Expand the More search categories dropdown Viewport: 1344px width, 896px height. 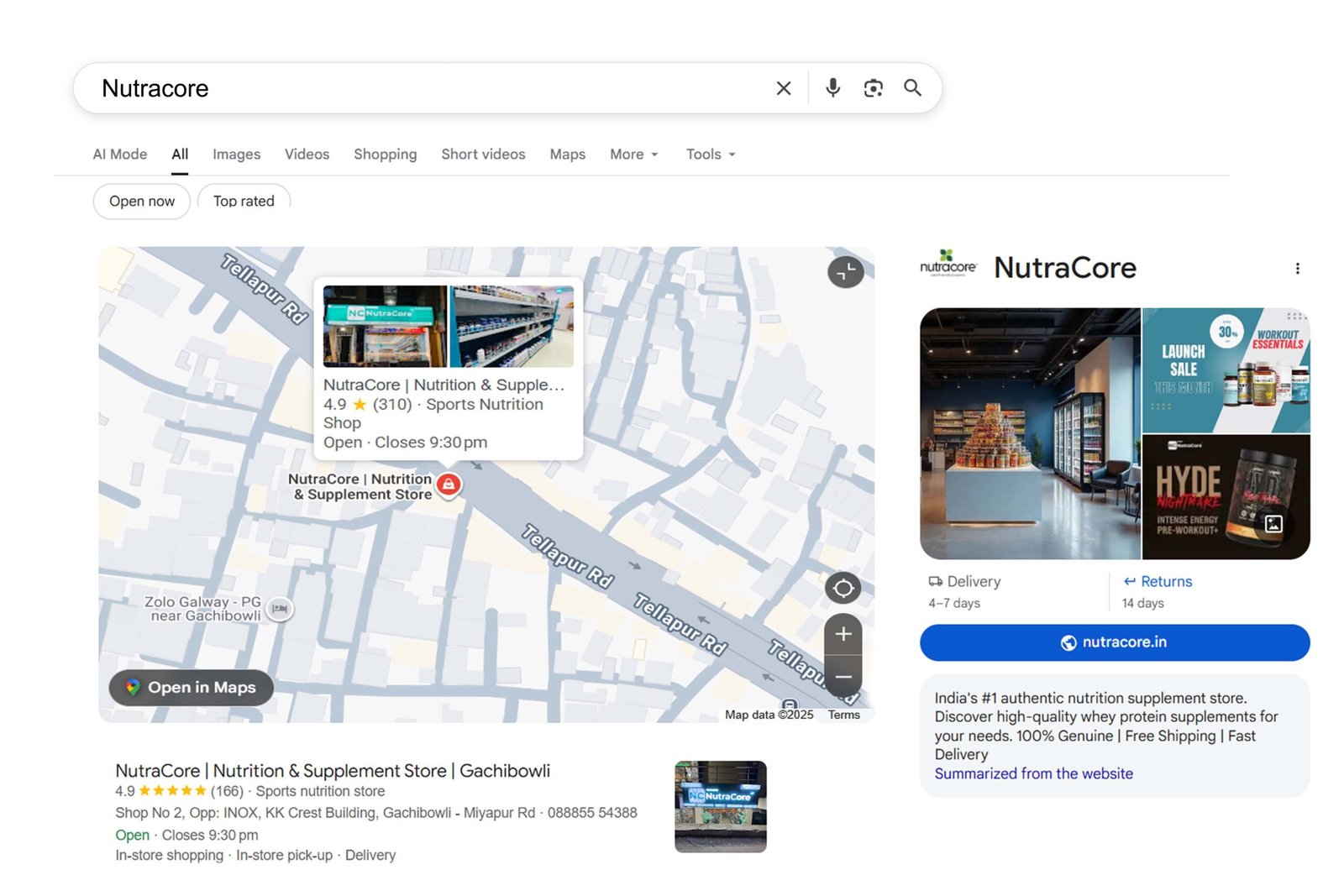point(633,154)
